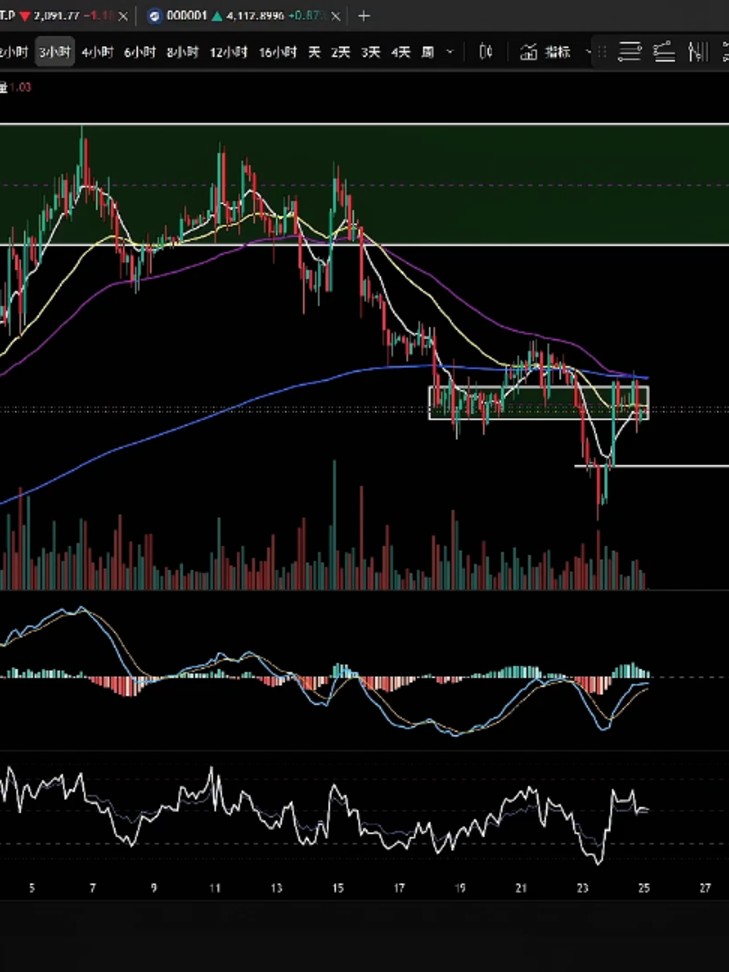Image resolution: width=729 pixels, height=972 pixels.
Task: Select the 3小时 timeframe
Action: click(55, 53)
